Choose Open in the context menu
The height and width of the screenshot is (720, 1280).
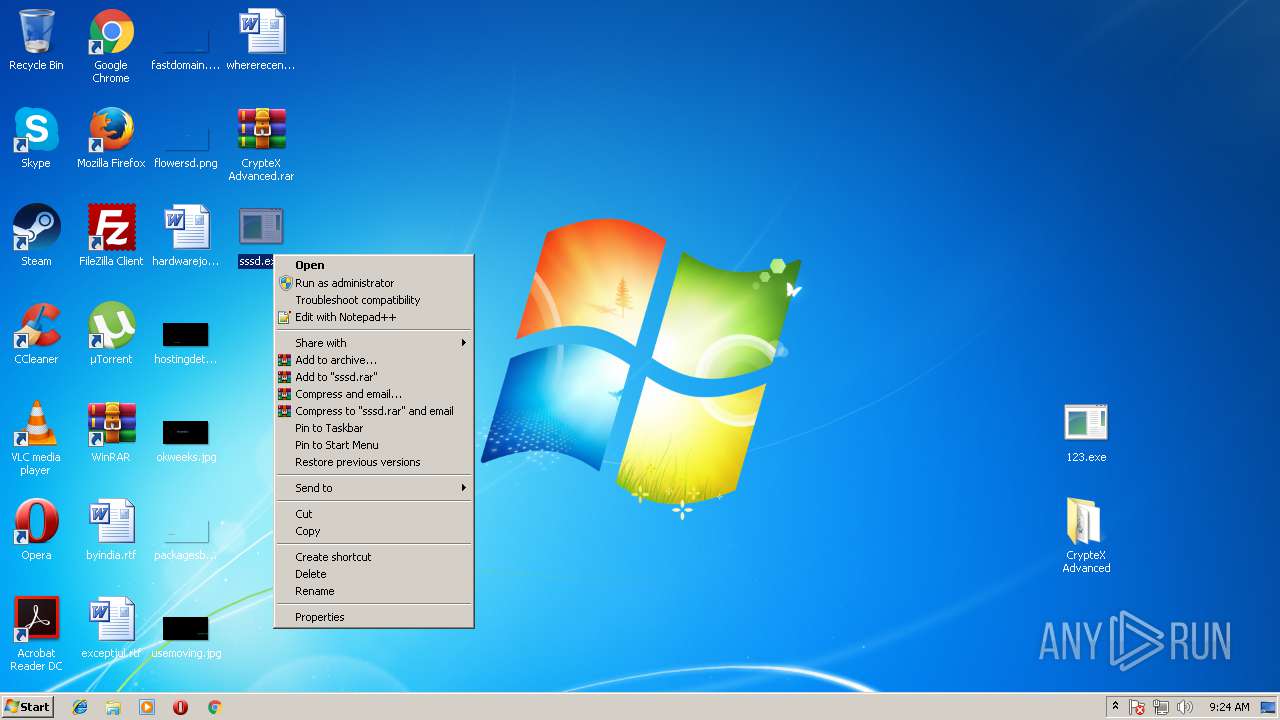[x=374, y=265]
